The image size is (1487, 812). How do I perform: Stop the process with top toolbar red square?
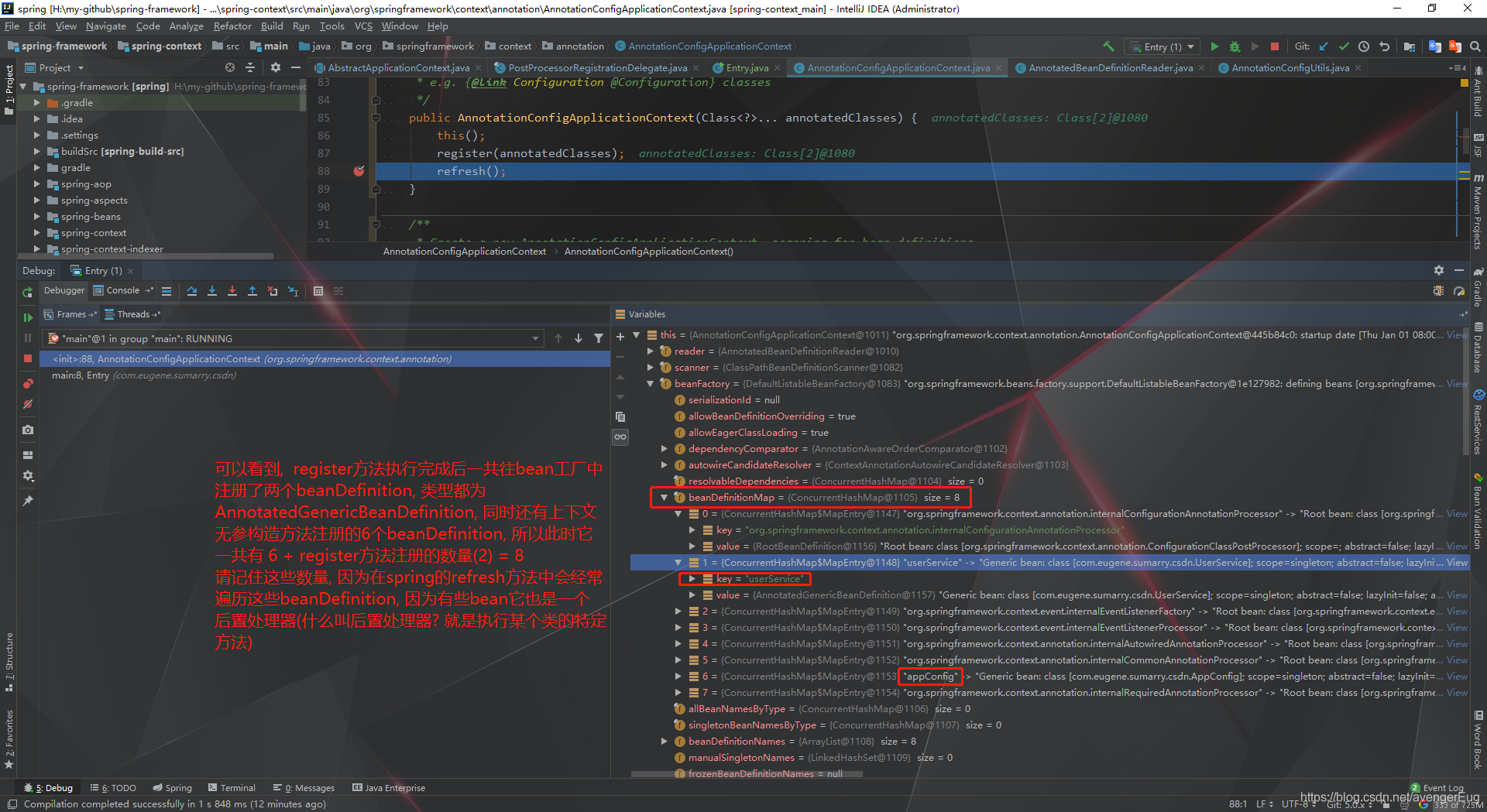[x=1275, y=46]
